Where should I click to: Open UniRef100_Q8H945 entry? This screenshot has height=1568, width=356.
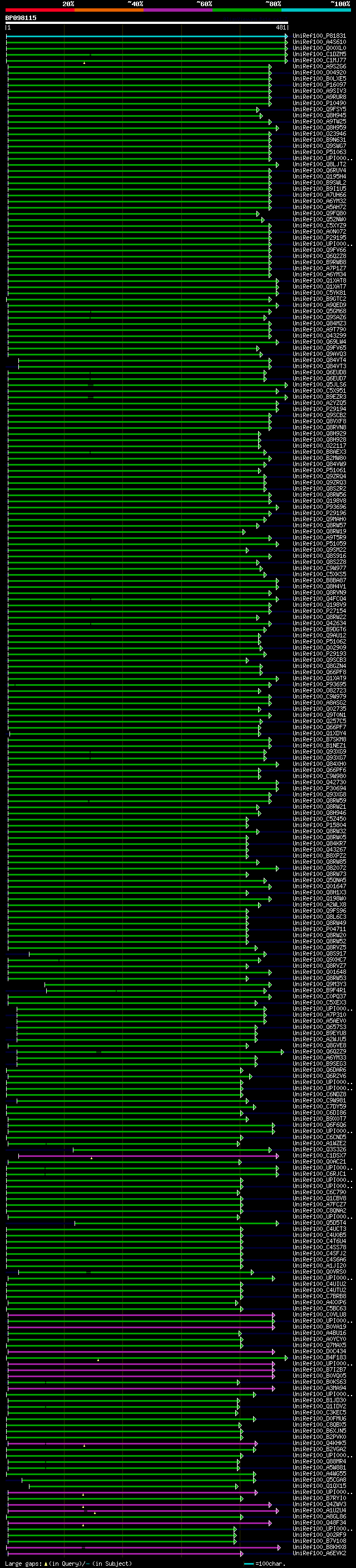(x=319, y=115)
